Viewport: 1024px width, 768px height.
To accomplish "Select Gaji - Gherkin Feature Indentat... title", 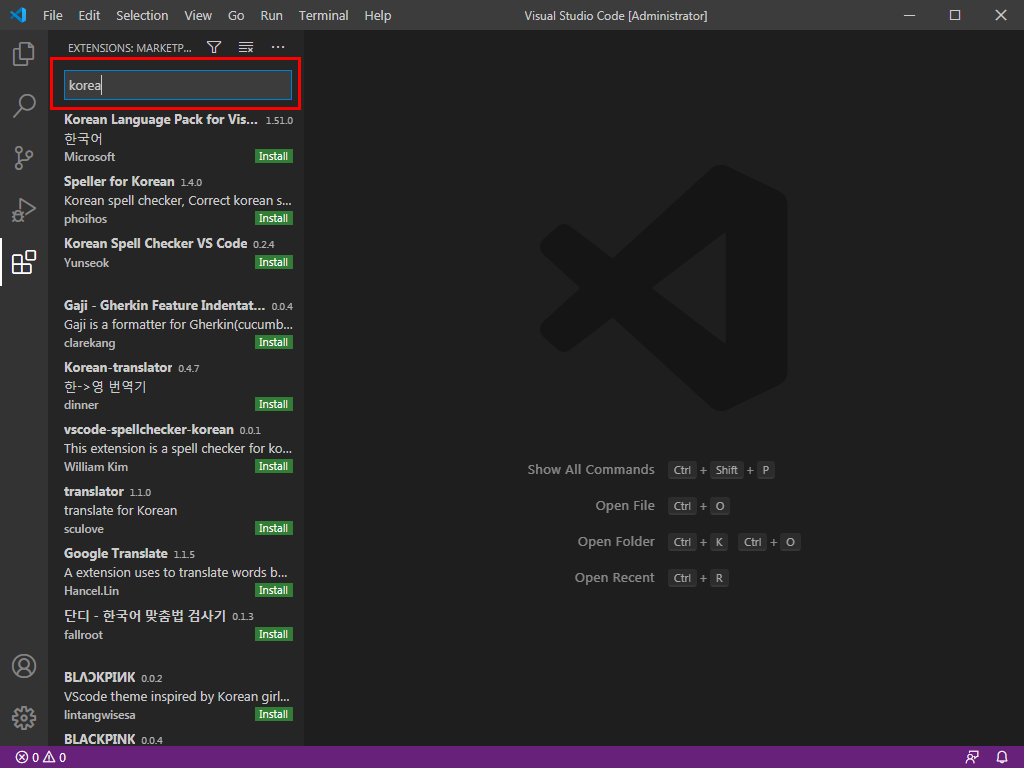I will click(165, 306).
